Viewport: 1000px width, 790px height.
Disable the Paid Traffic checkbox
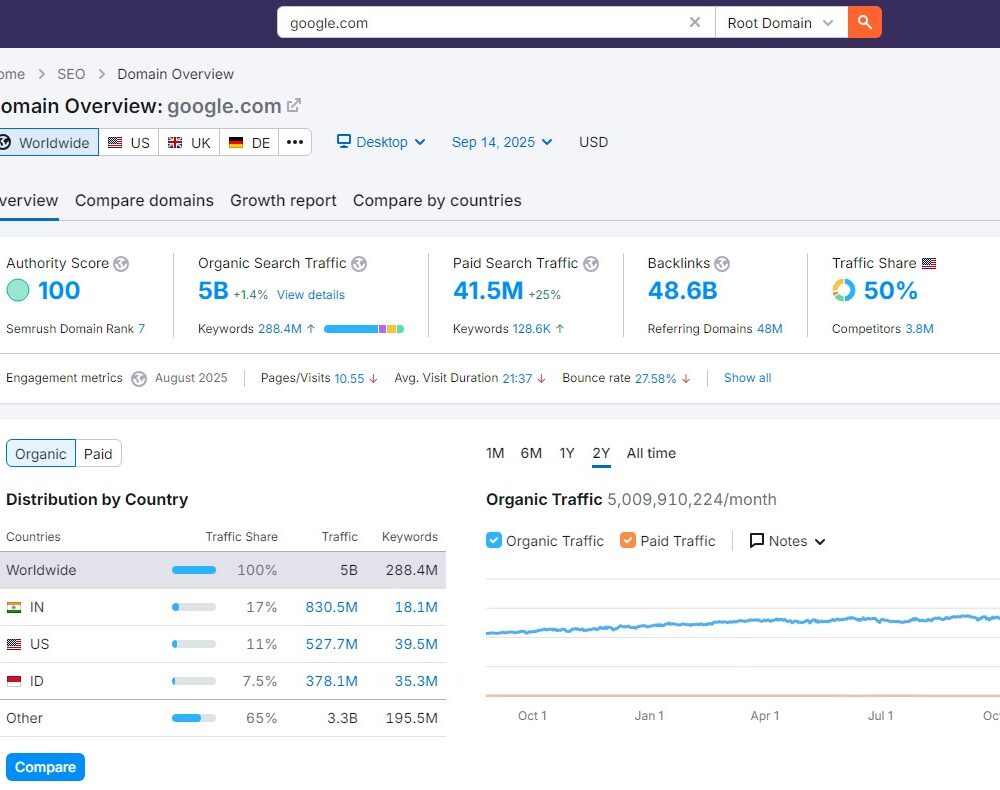[629, 539]
